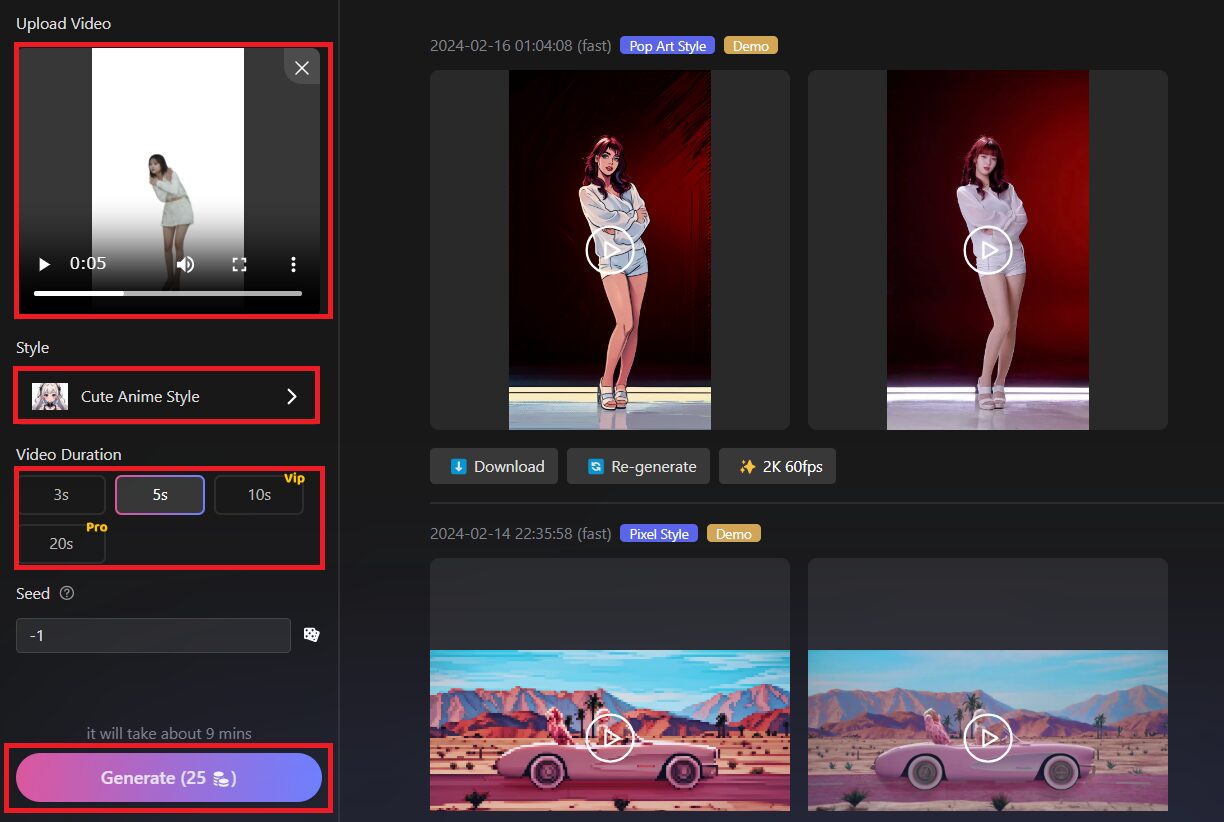Screen dimensions: 1224x822
Task: Play the Pixel Style car video
Action: click(609, 738)
